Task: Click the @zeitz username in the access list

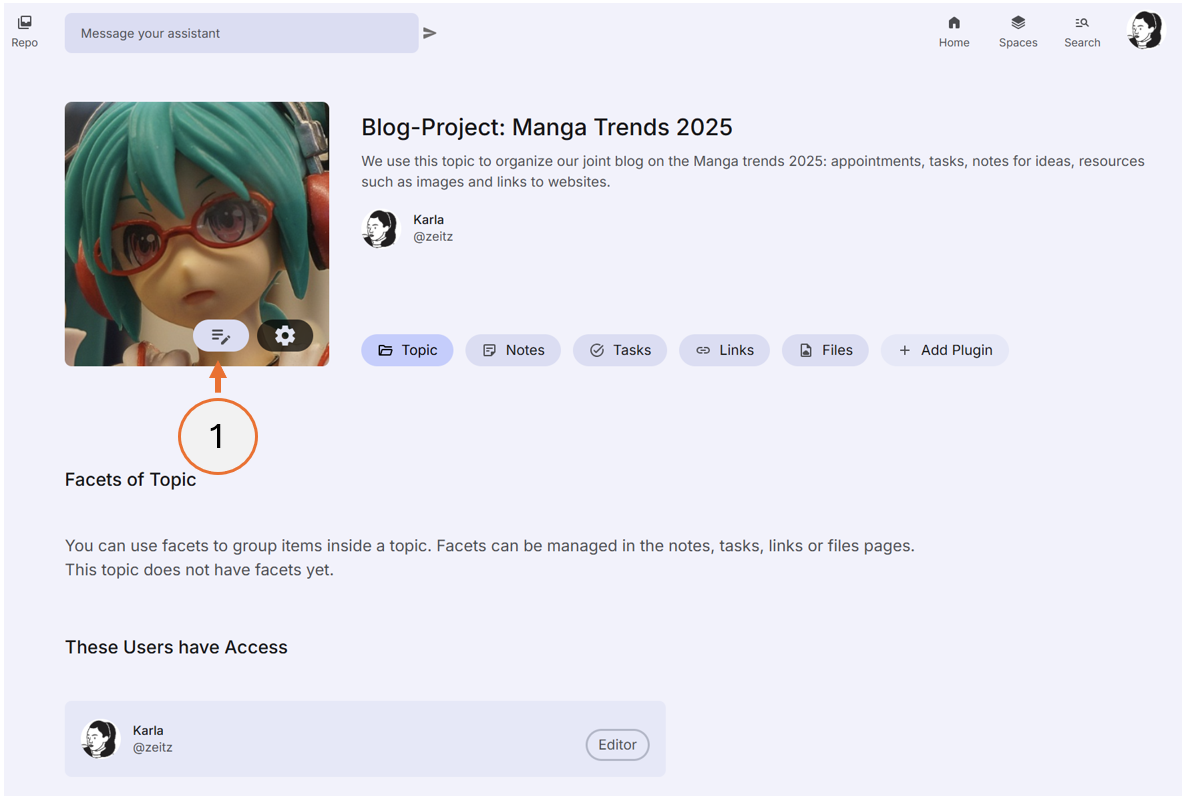Action: tap(152, 746)
